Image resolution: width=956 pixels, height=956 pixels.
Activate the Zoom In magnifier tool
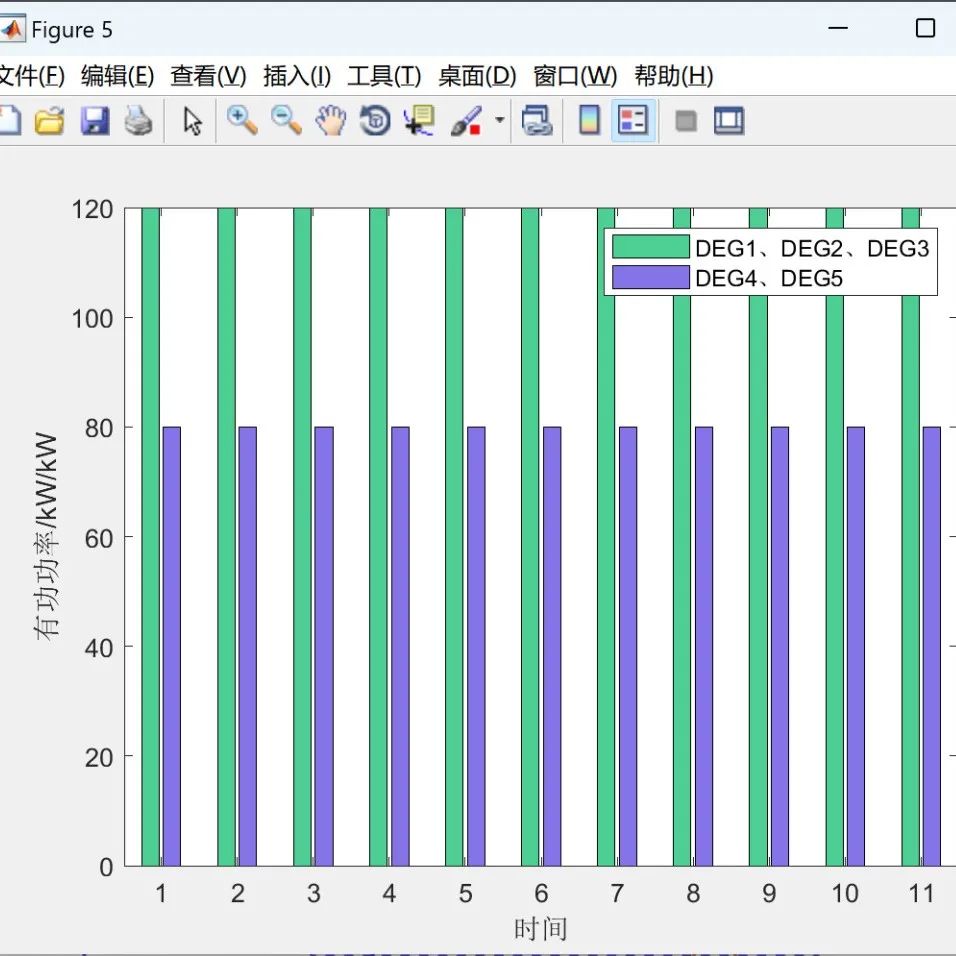coord(242,120)
